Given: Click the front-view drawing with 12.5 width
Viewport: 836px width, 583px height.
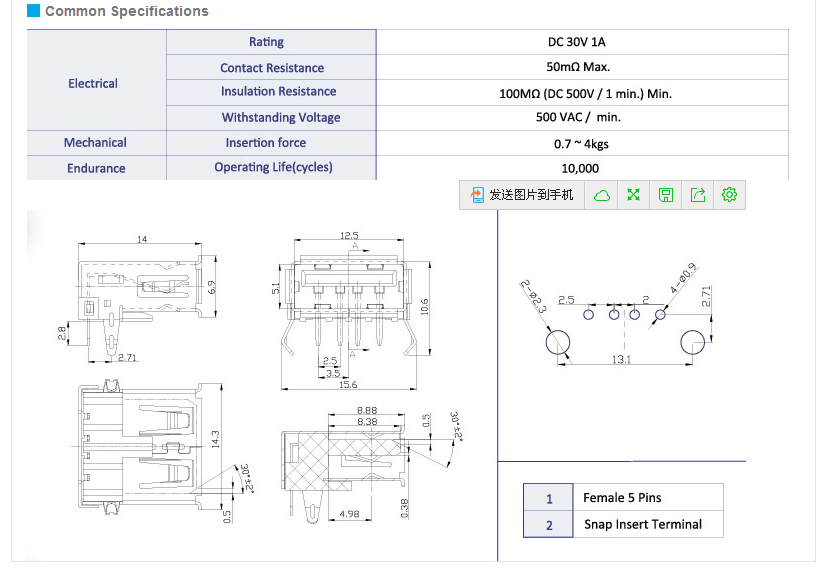Looking at the screenshot, I should click(x=352, y=310).
